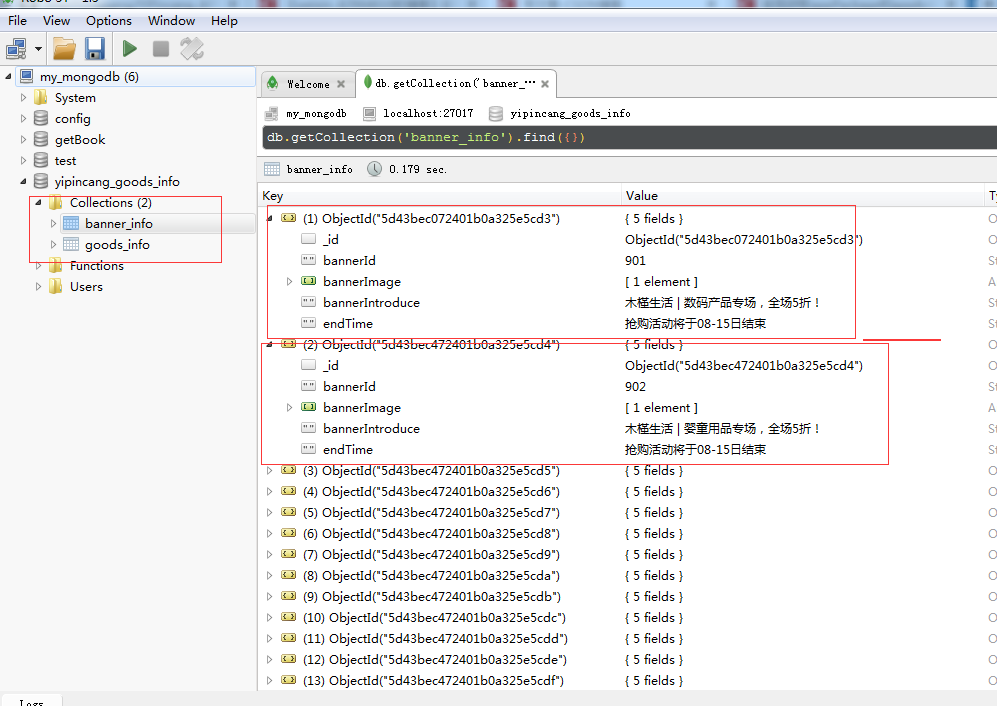Open the Help menu

[x=224, y=20]
